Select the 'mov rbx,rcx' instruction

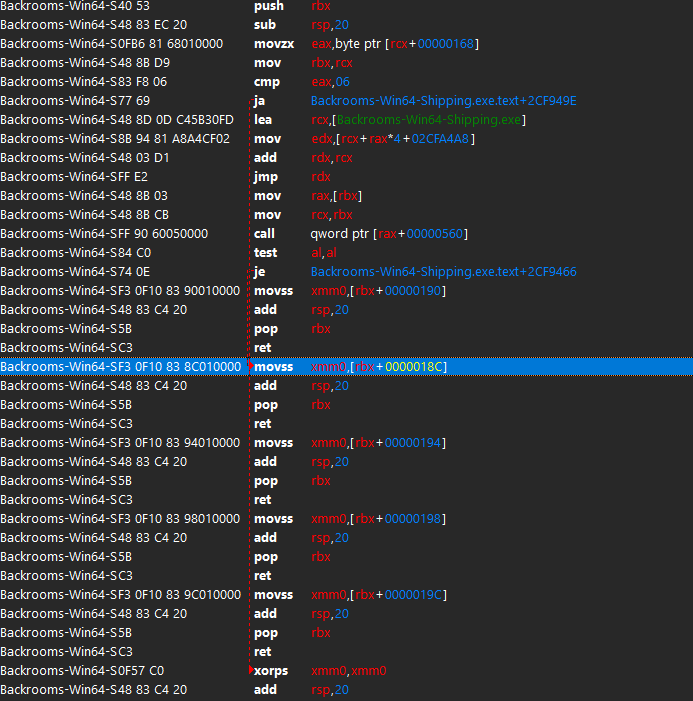(x=346, y=63)
